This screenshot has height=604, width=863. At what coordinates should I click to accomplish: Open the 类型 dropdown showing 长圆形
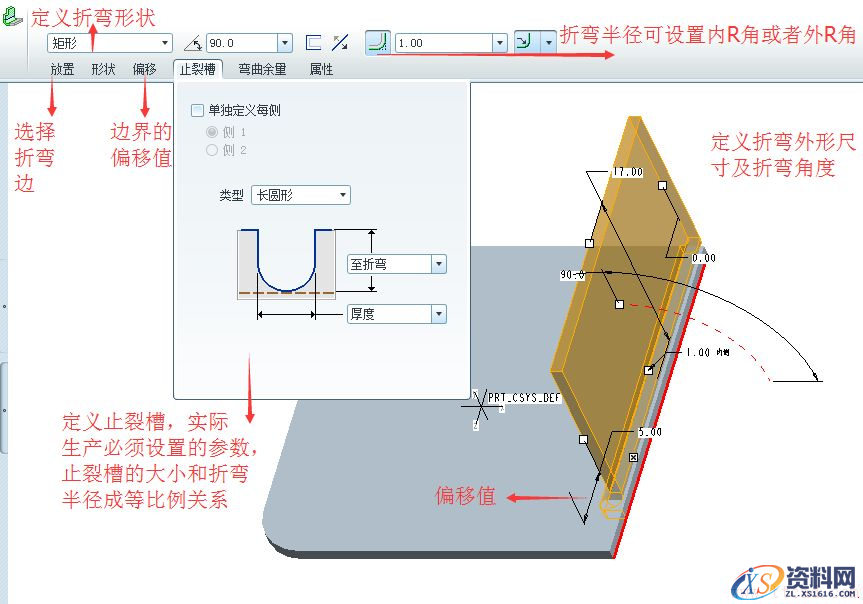[x=342, y=195]
